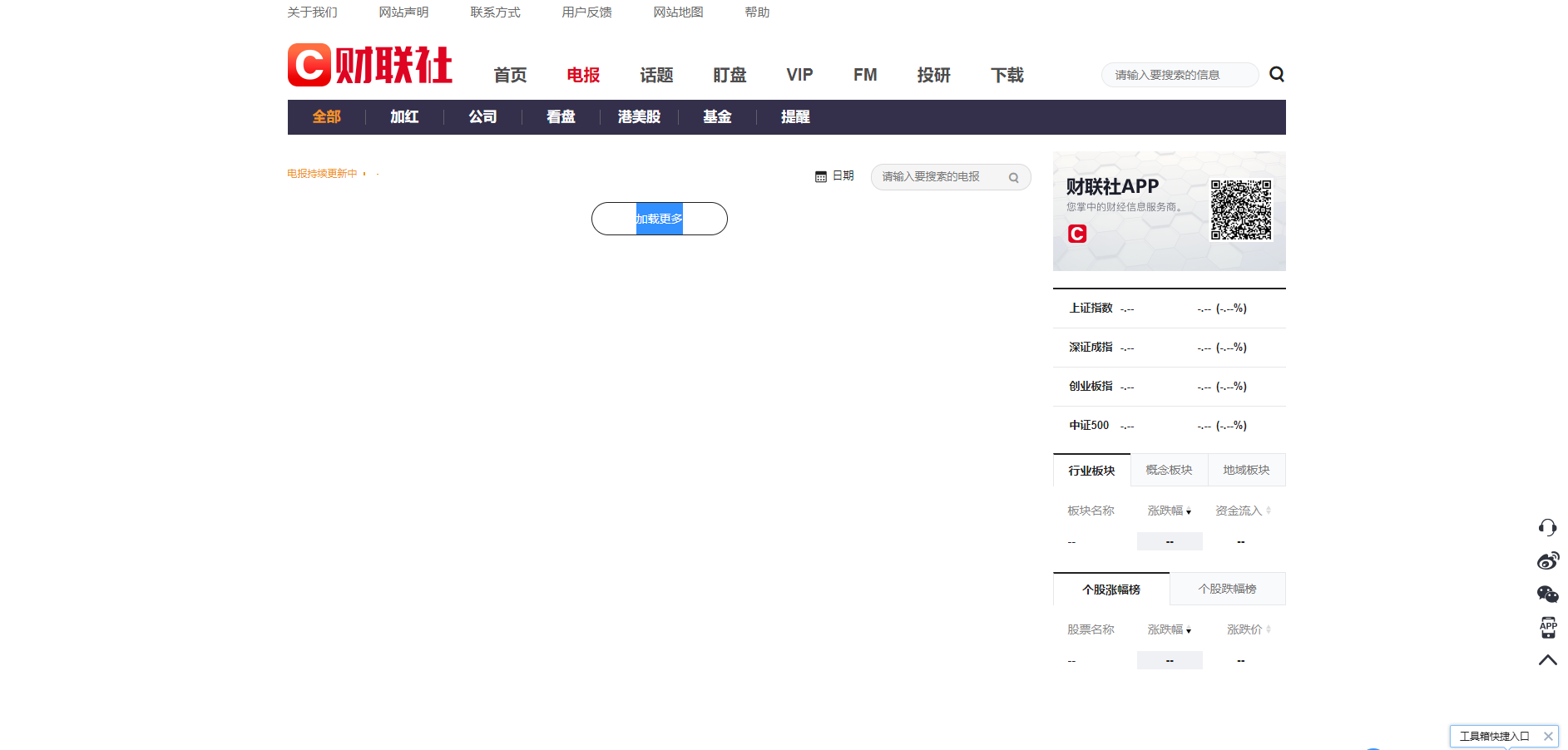Viewport: 1568px width, 750px height.
Task: Sort sector list by 资金流入
Action: tap(1243, 511)
